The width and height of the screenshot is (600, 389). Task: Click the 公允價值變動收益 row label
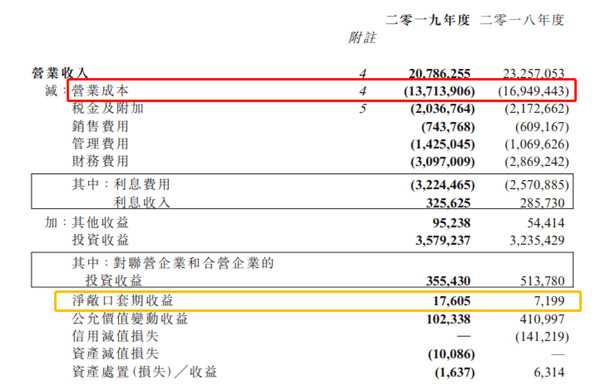click(130, 319)
